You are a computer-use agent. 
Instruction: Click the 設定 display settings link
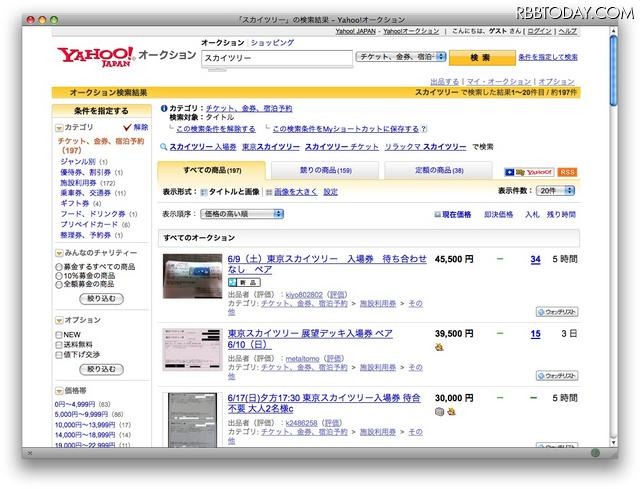click(x=331, y=192)
